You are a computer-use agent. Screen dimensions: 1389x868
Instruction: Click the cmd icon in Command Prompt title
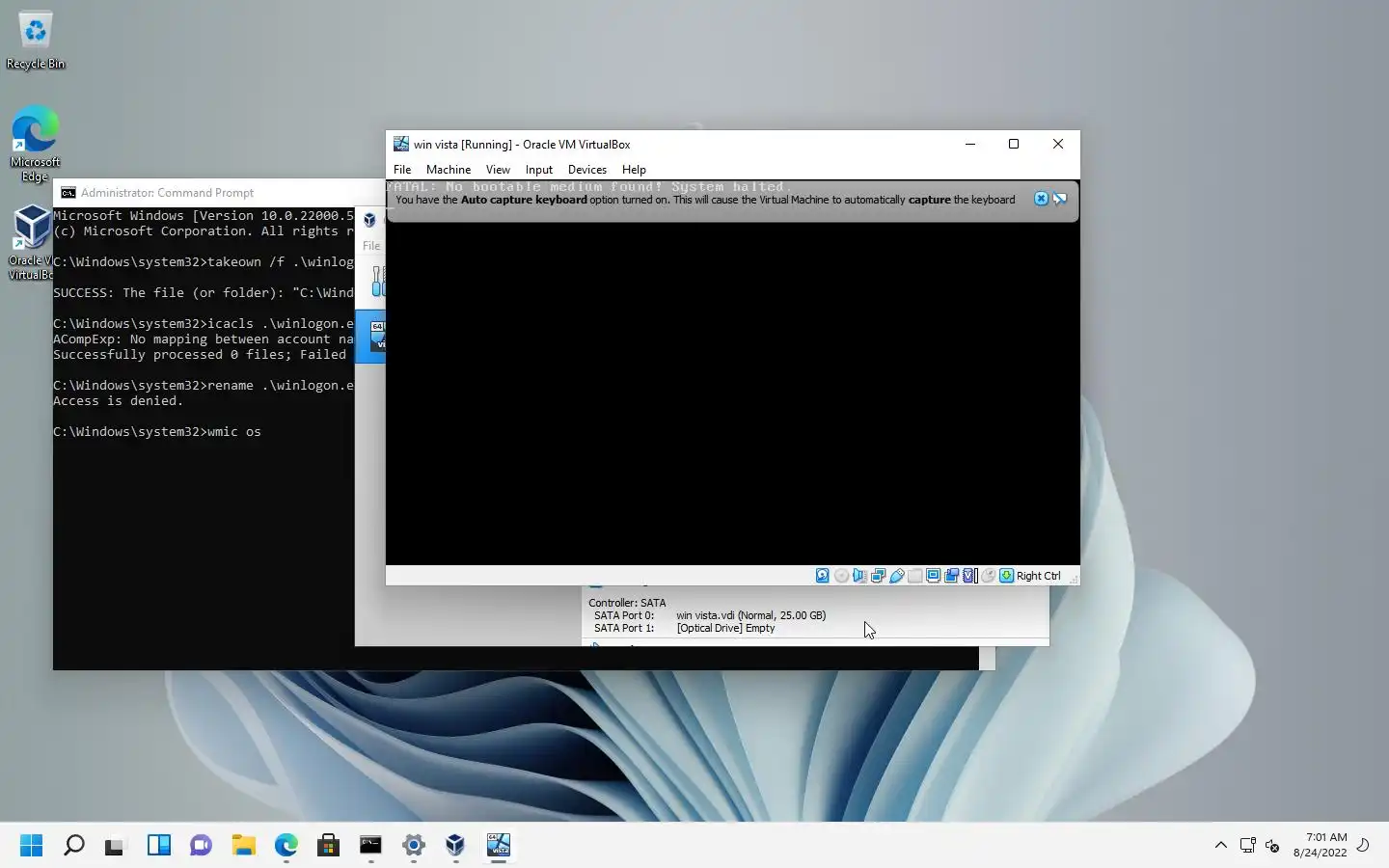coord(68,193)
